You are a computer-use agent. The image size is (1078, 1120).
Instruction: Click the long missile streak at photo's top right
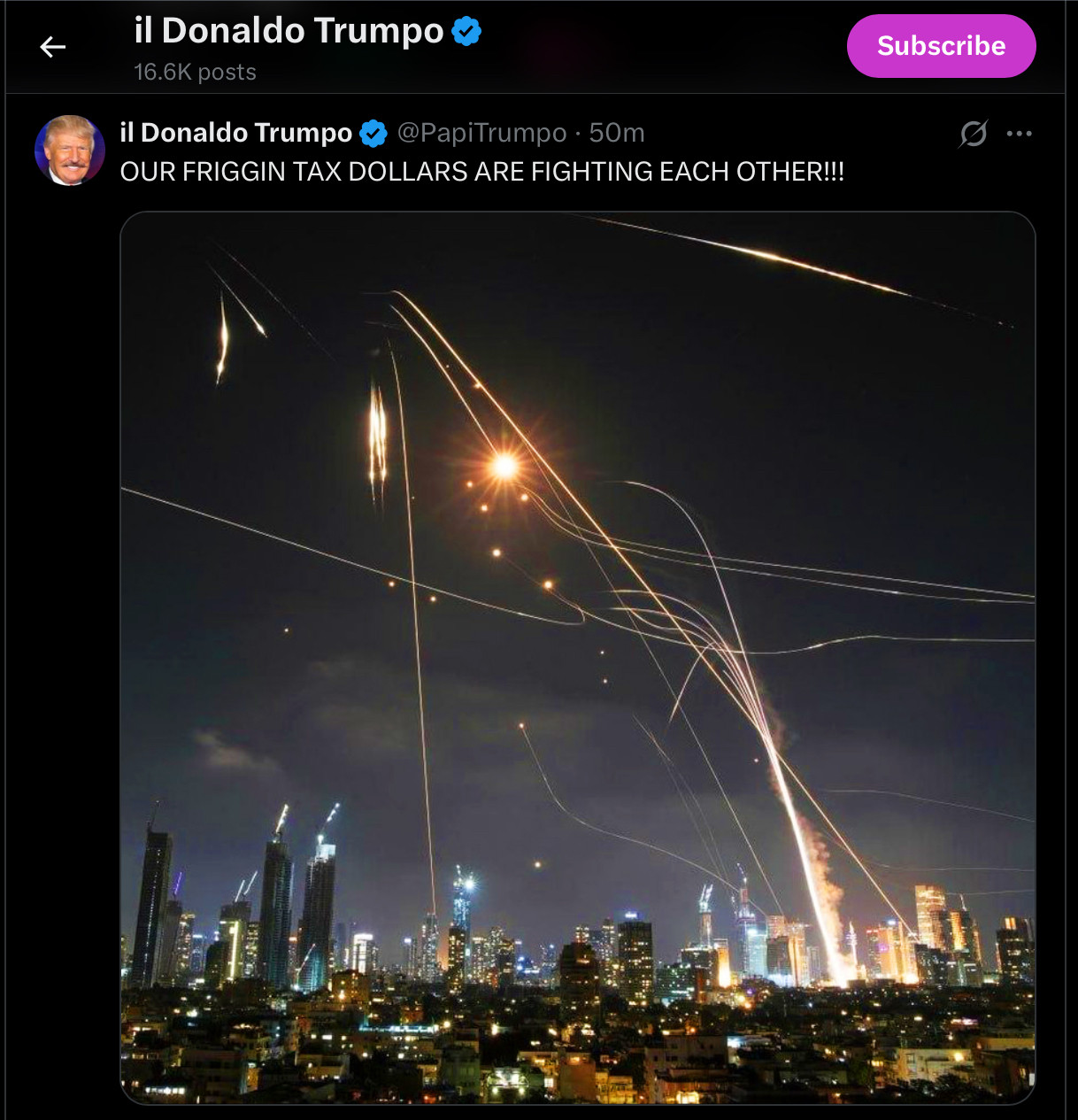(x=797, y=261)
